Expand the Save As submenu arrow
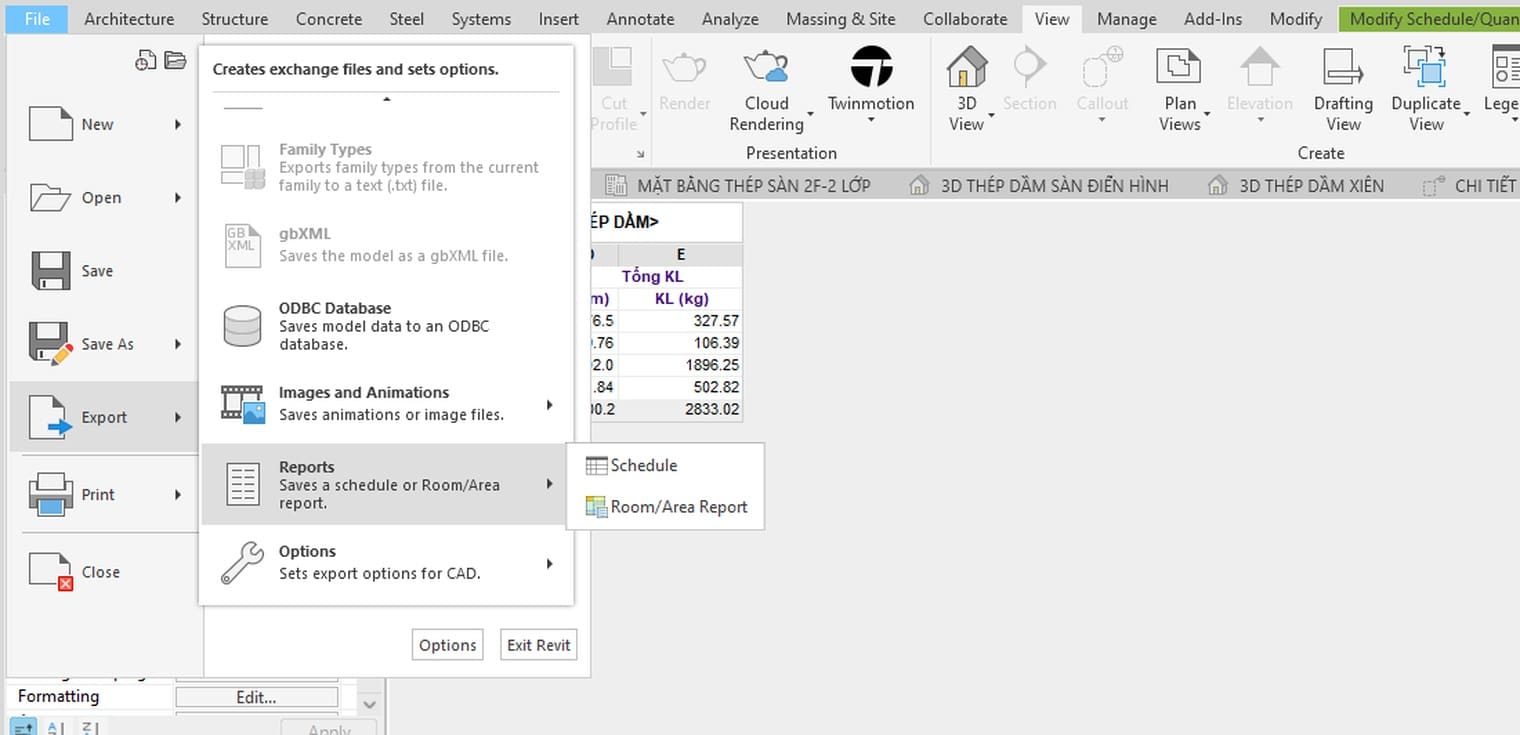 coord(178,344)
